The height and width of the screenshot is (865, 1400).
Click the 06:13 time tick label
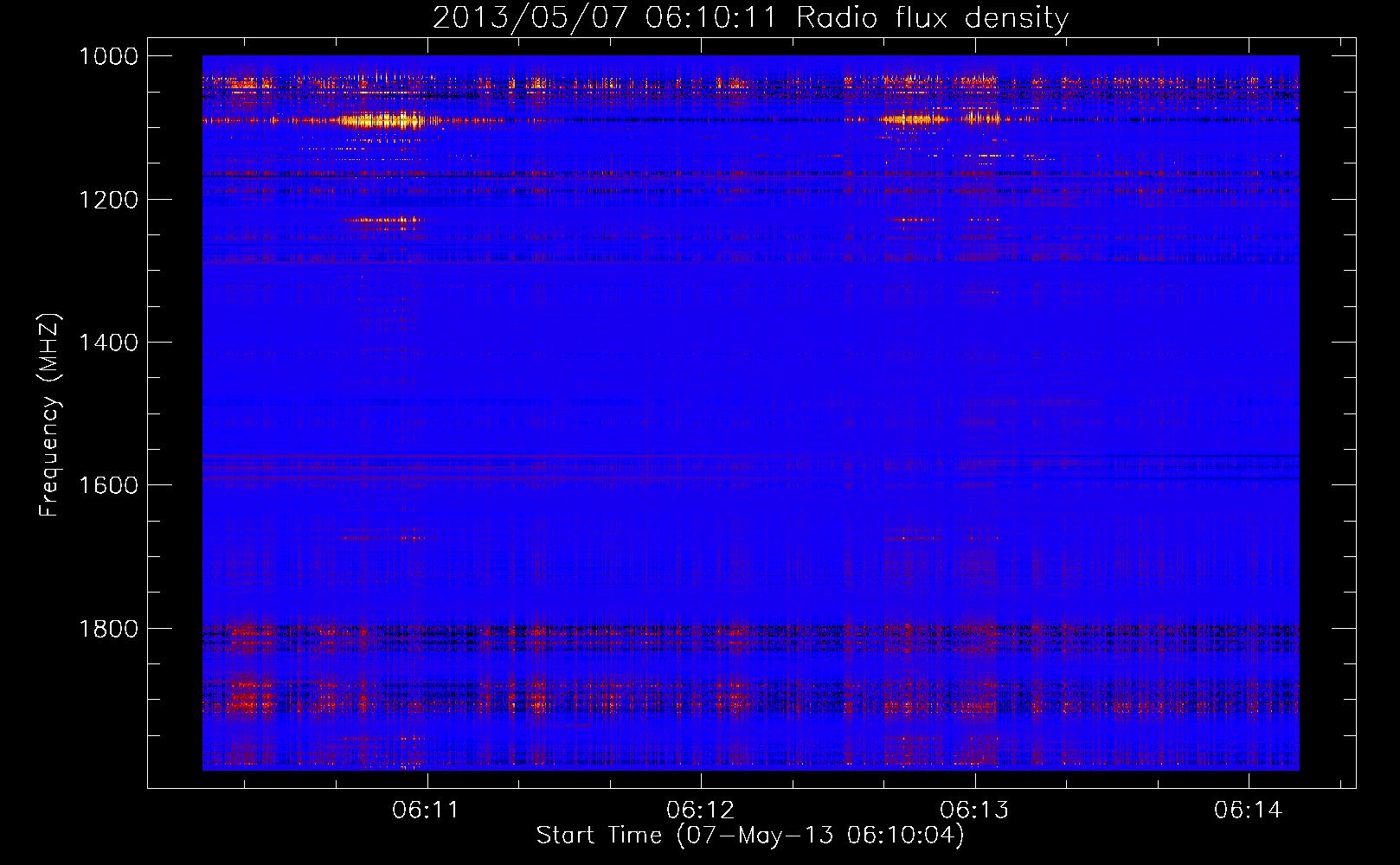(x=974, y=811)
